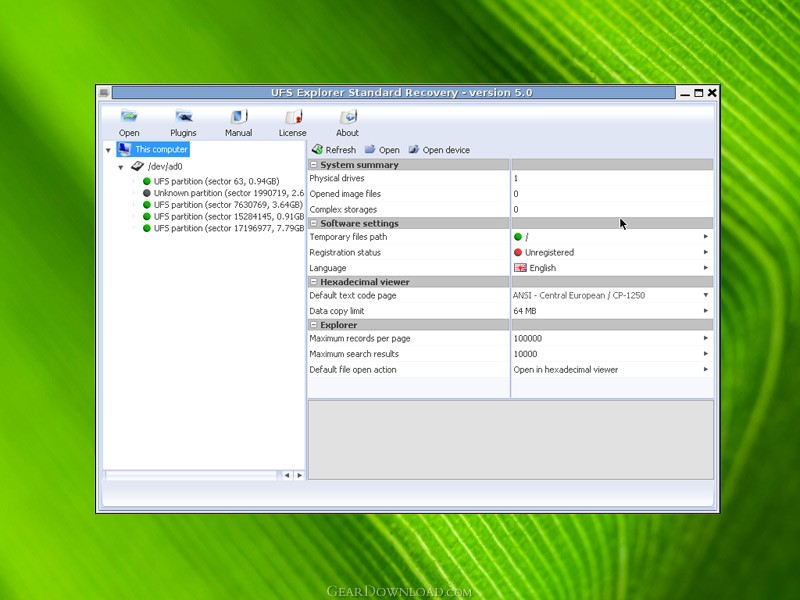Open Registration status options arrow
Image resolution: width=800 pixels, height=600 pixels.
point(706,252)
